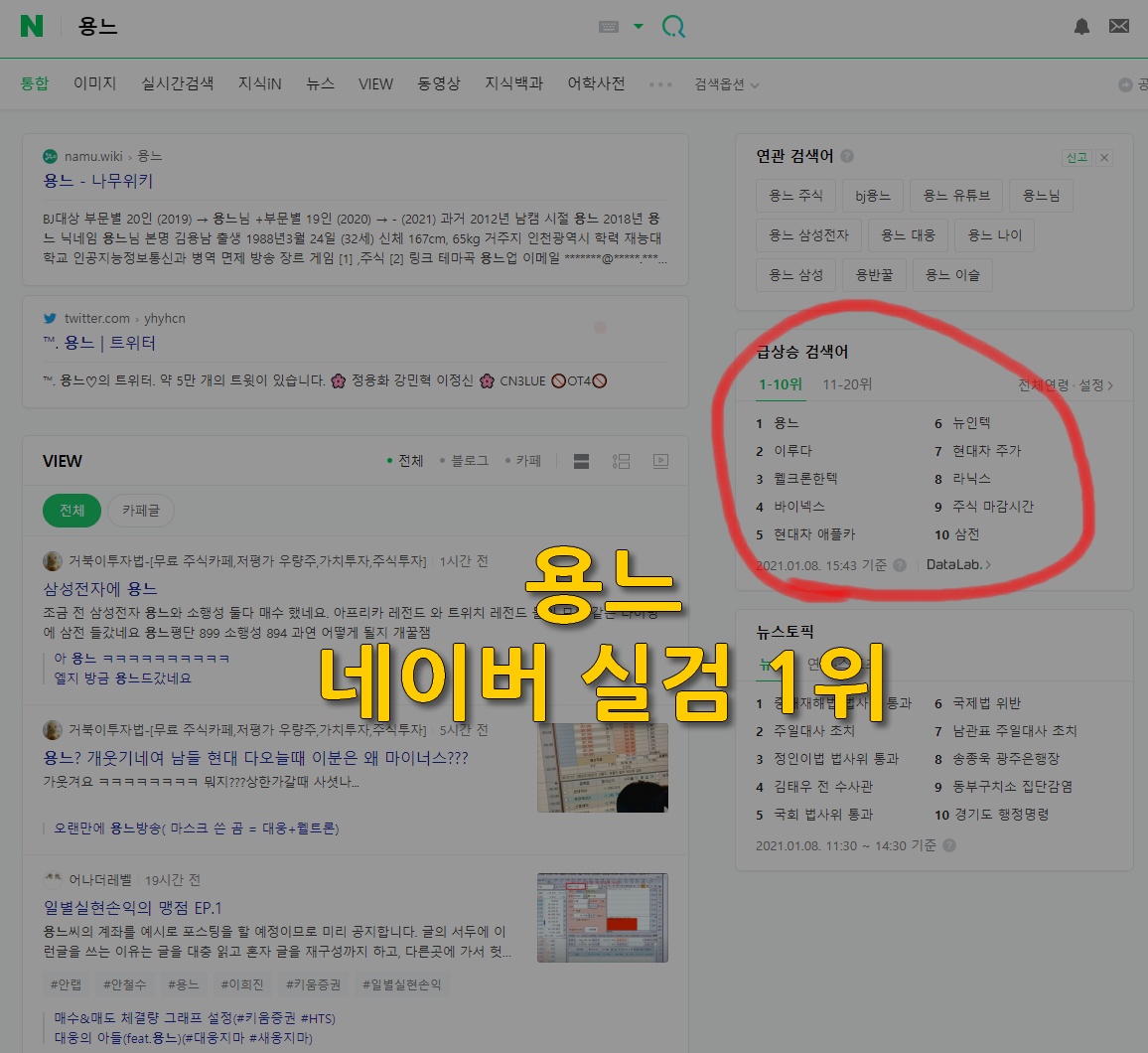This screenshot has width=1148, height=1053.
Task: Open the 용느 | 트위터 result link
Action: [x=99, y=343]
